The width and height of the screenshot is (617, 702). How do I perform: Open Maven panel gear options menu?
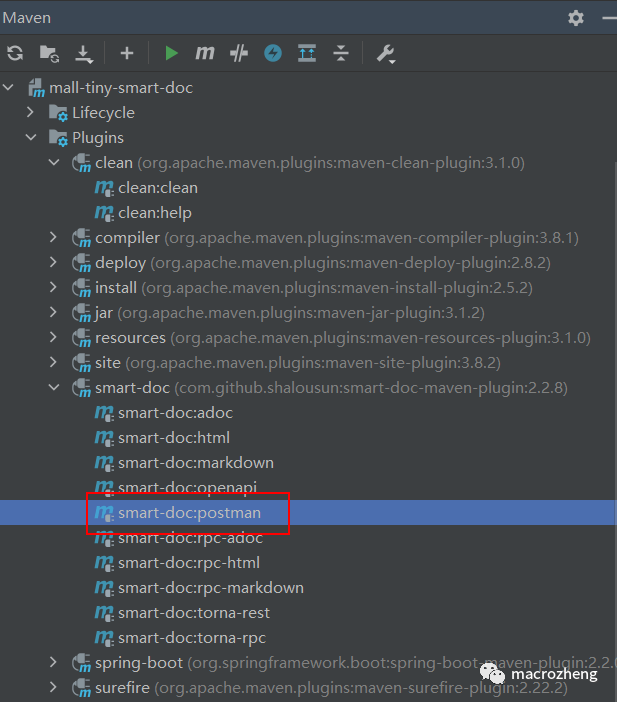coord(575,18)
